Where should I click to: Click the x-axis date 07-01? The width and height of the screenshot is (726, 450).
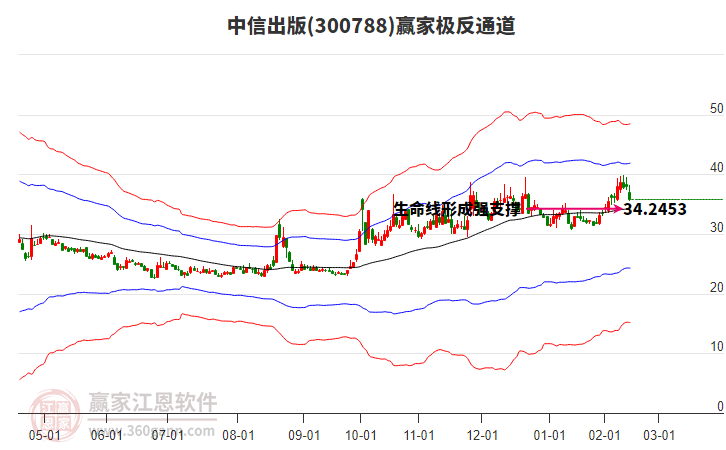pyautogui.click(x=168, y=436)
